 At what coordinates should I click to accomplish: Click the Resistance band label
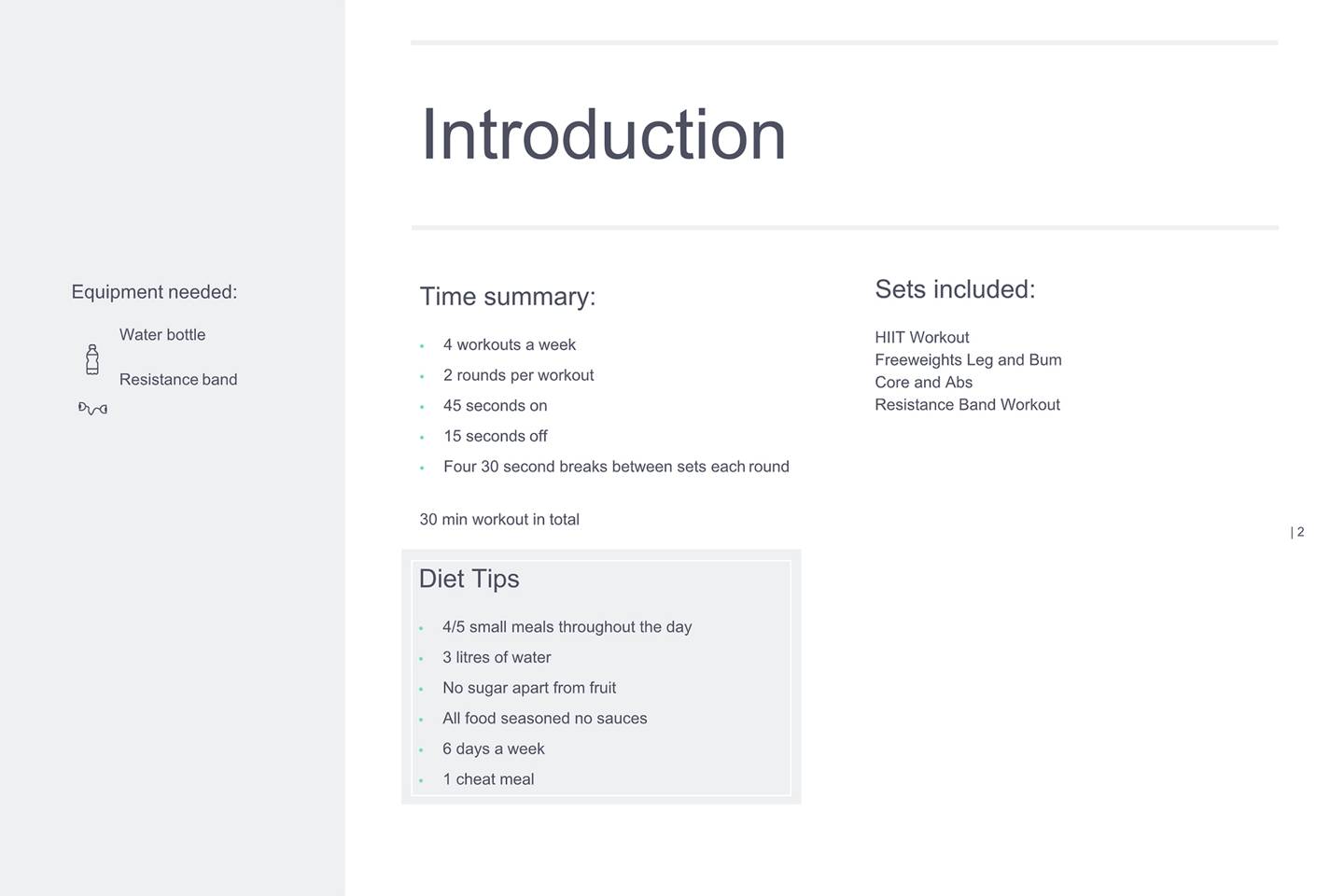tap(178, 380)
